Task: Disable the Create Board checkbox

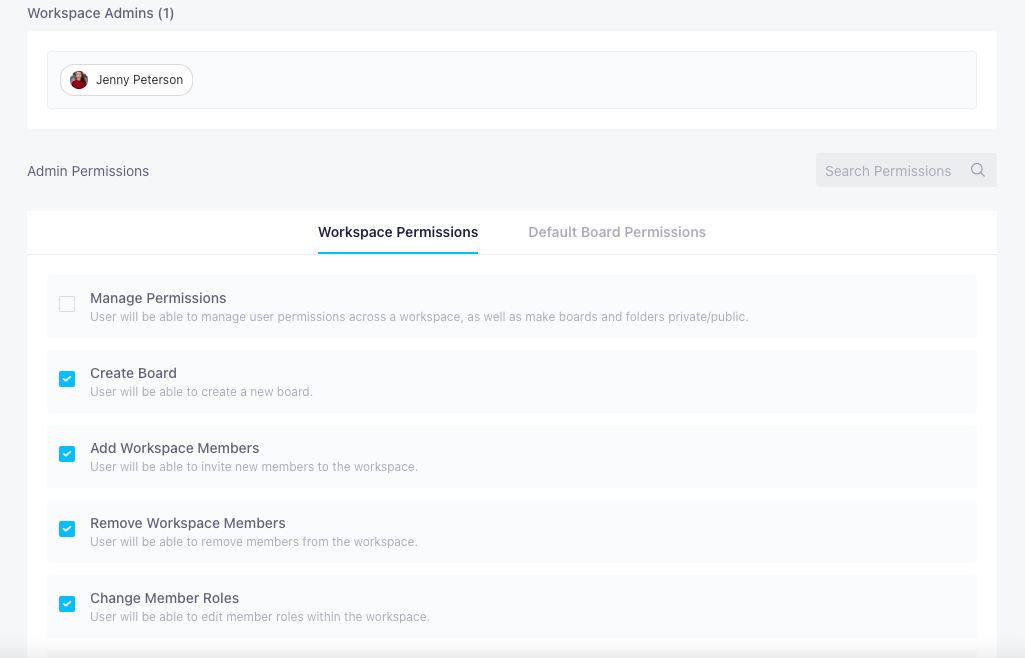Action: [x=67, y=379]
